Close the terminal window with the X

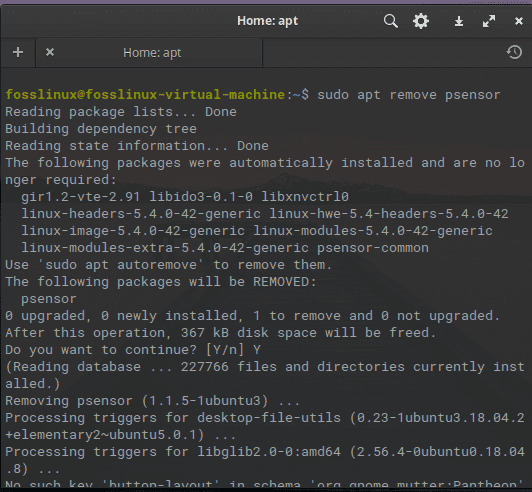(518, 21)
